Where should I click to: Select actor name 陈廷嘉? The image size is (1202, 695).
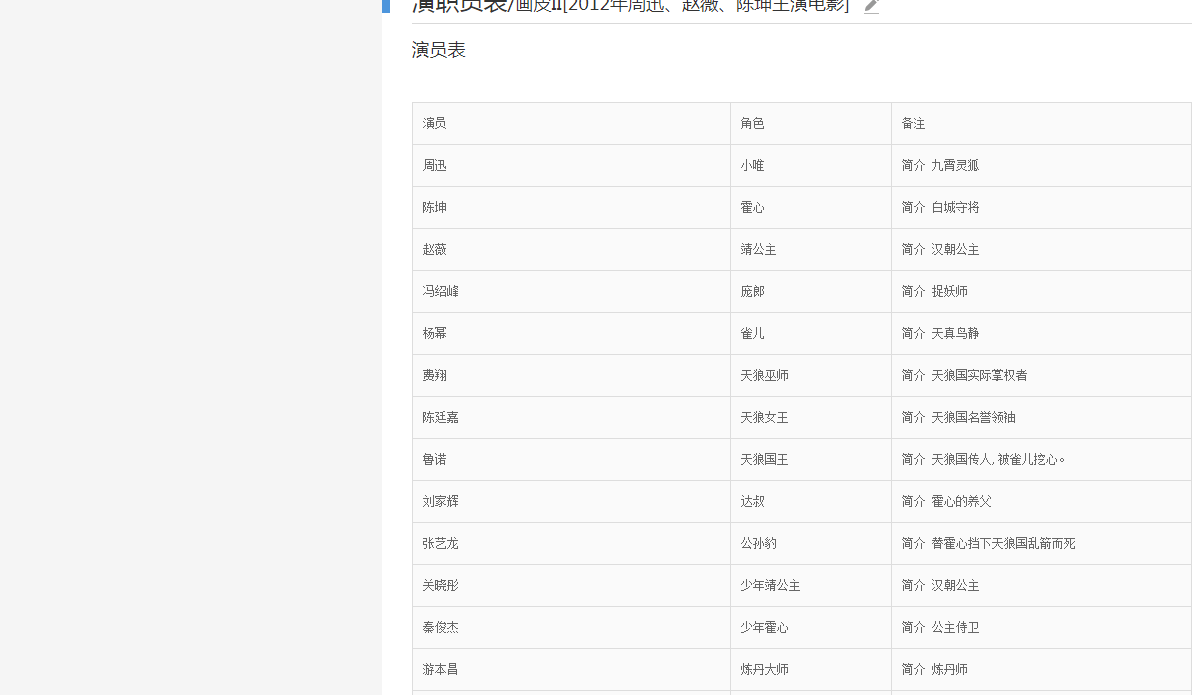(440, 417)
